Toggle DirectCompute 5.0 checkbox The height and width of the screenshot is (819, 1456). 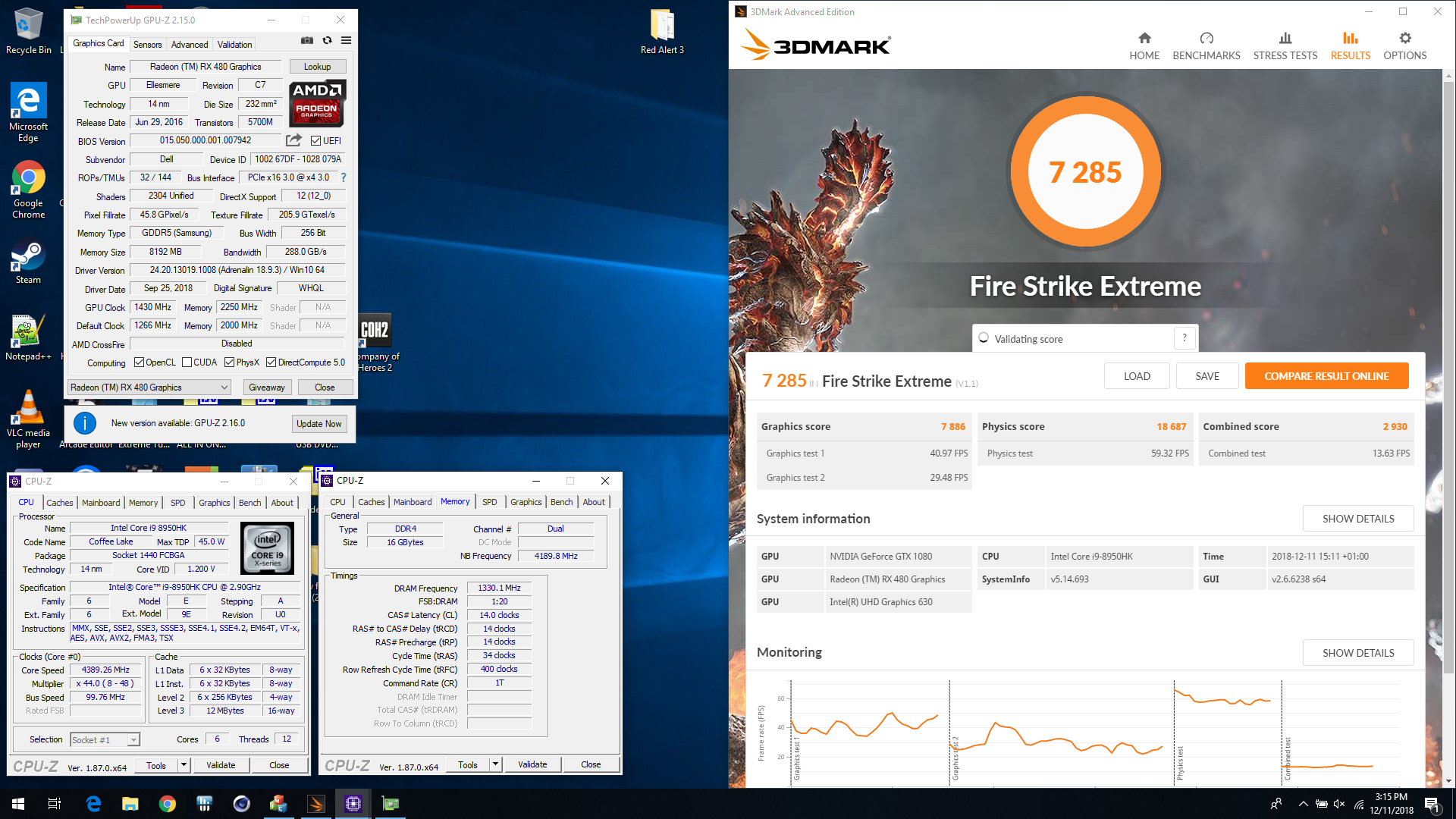271,362
